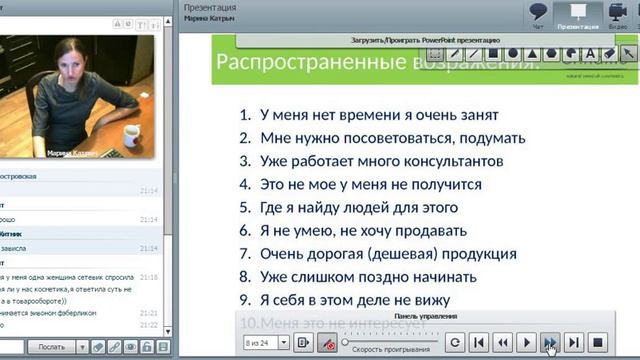Select the hexagon shape tool
This screenshot has width=640, height=360.
click(552, 54)
